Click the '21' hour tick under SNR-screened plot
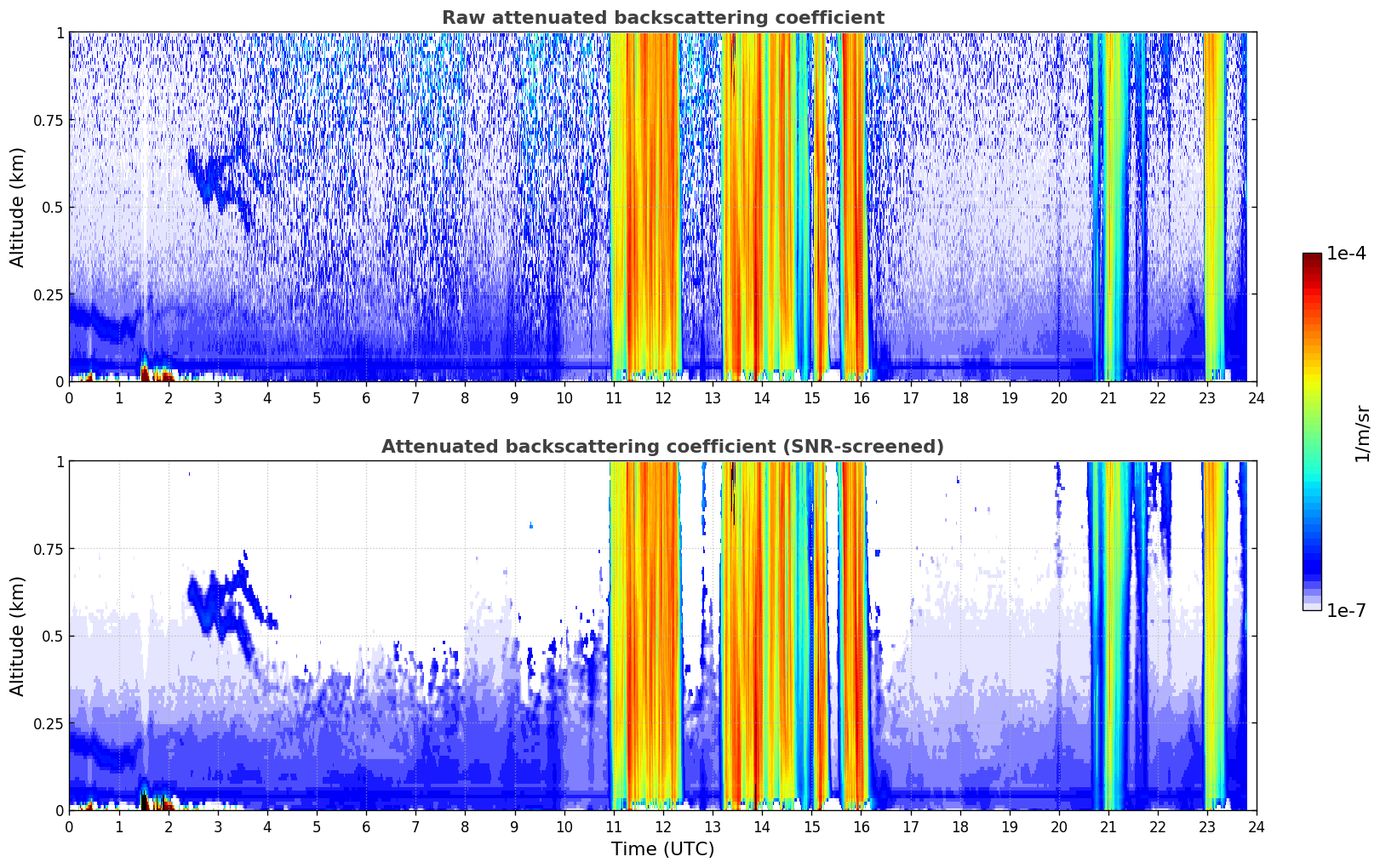1380x868 pixels. [x=1108, y=826]
